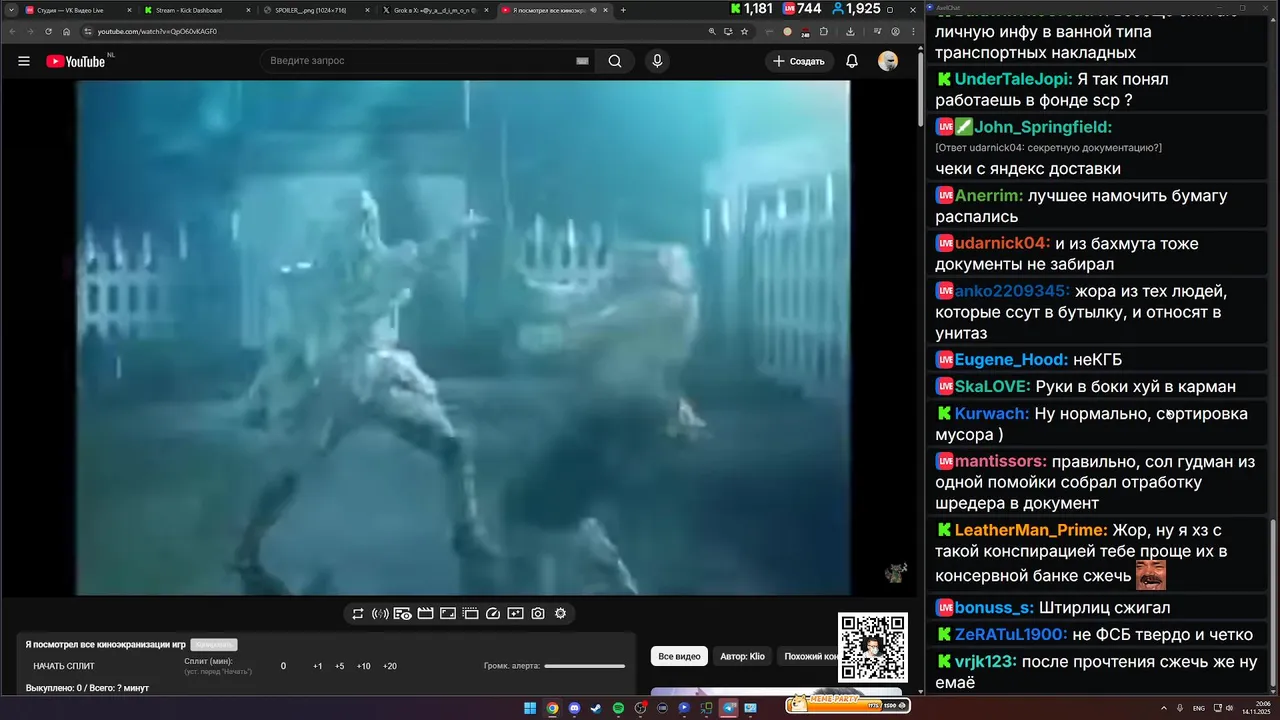Bookmark the page with the star icon
This screenshot has height=720, width=1280.
(745, 31)
